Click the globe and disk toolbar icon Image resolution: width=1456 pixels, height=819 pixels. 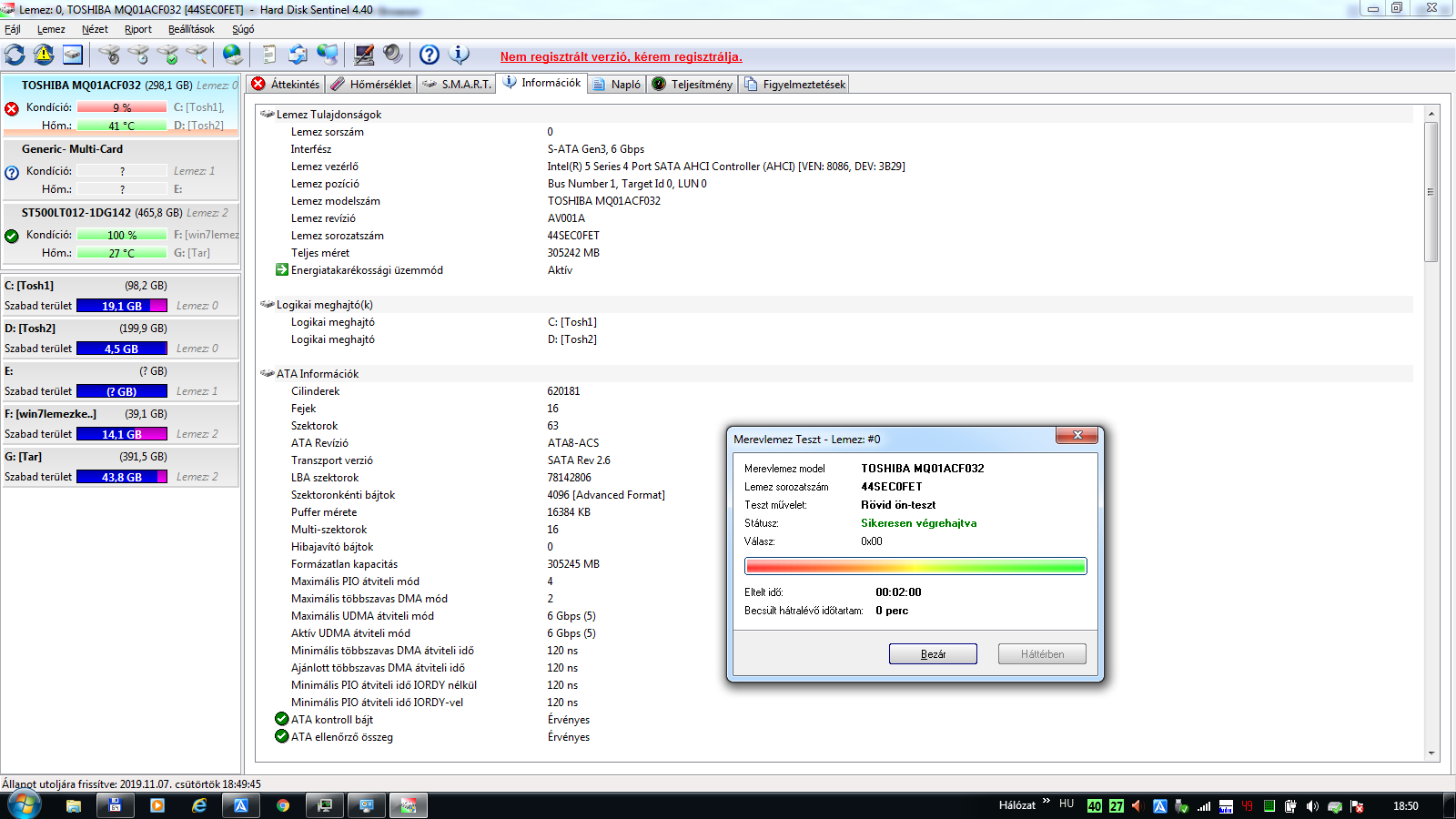pyautogui.click(x=233, y=55)
